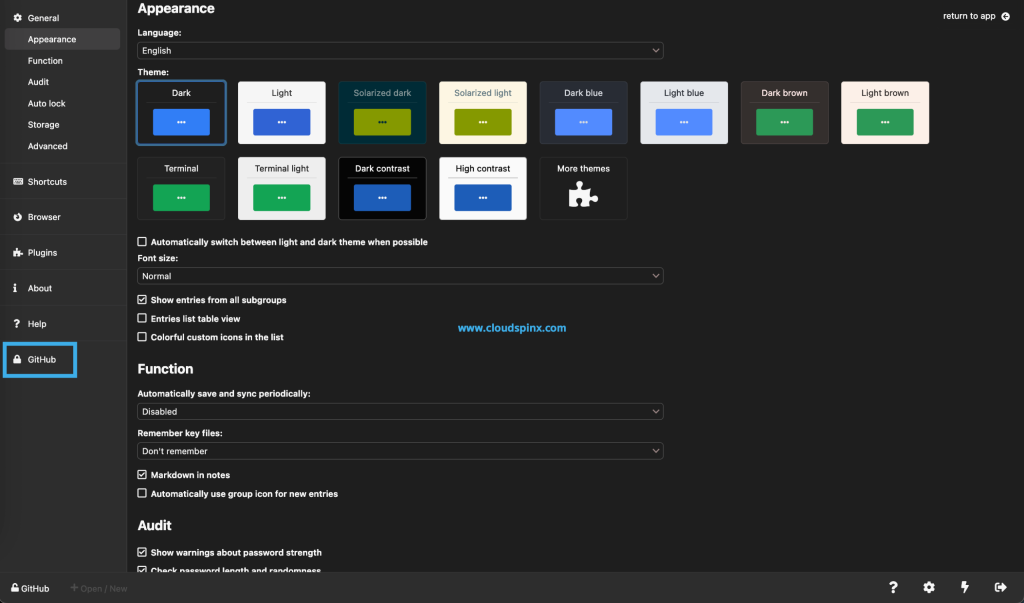Click the return to app link
The height and width of the screenshot is (603, 1024).
pos(969,15)
